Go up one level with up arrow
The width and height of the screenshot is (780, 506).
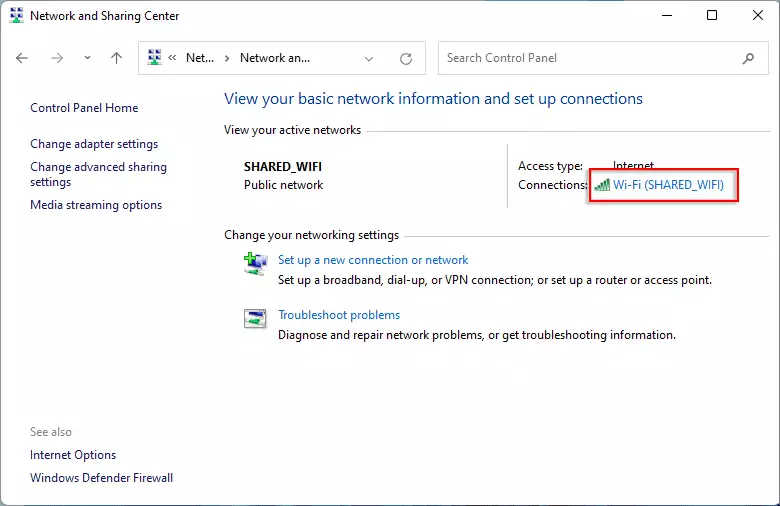(116, 58)
